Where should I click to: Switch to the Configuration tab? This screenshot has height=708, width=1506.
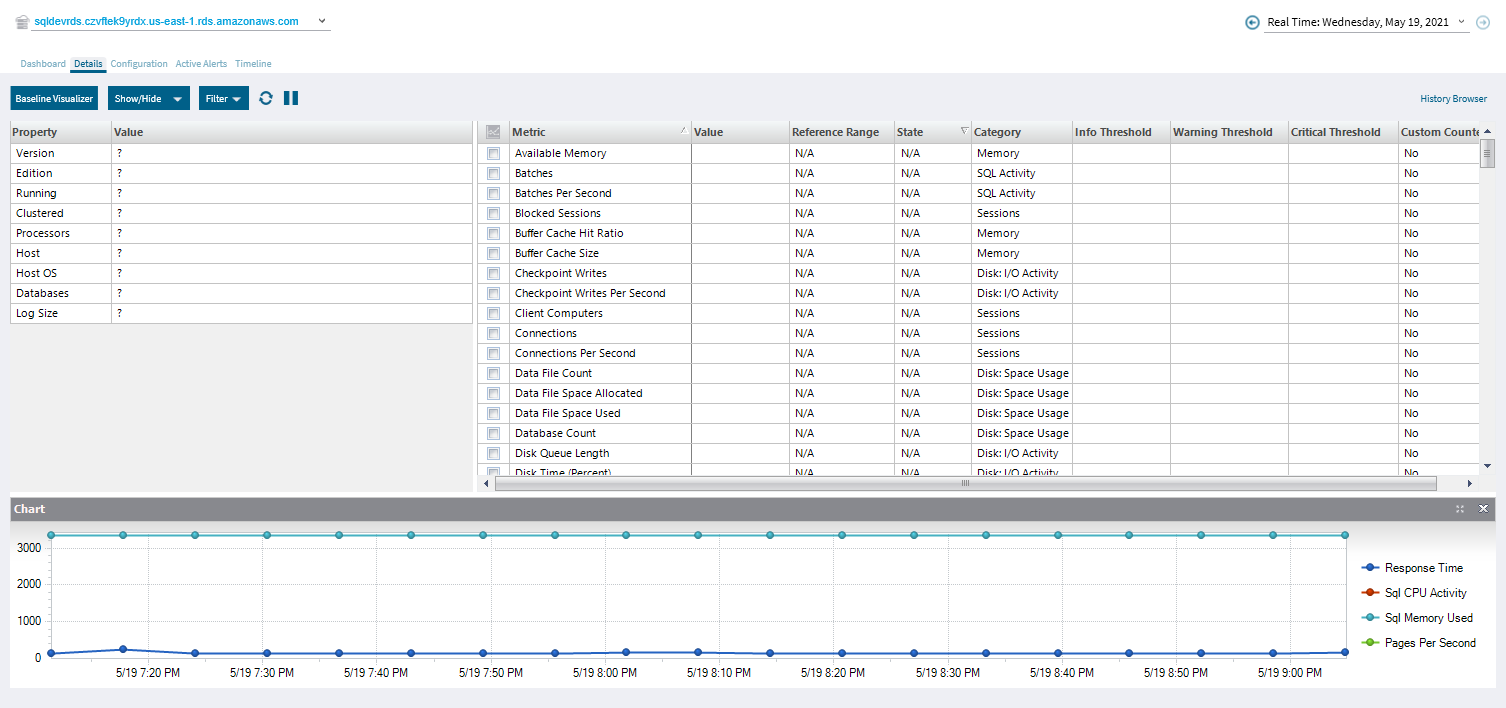pos(139,64)
